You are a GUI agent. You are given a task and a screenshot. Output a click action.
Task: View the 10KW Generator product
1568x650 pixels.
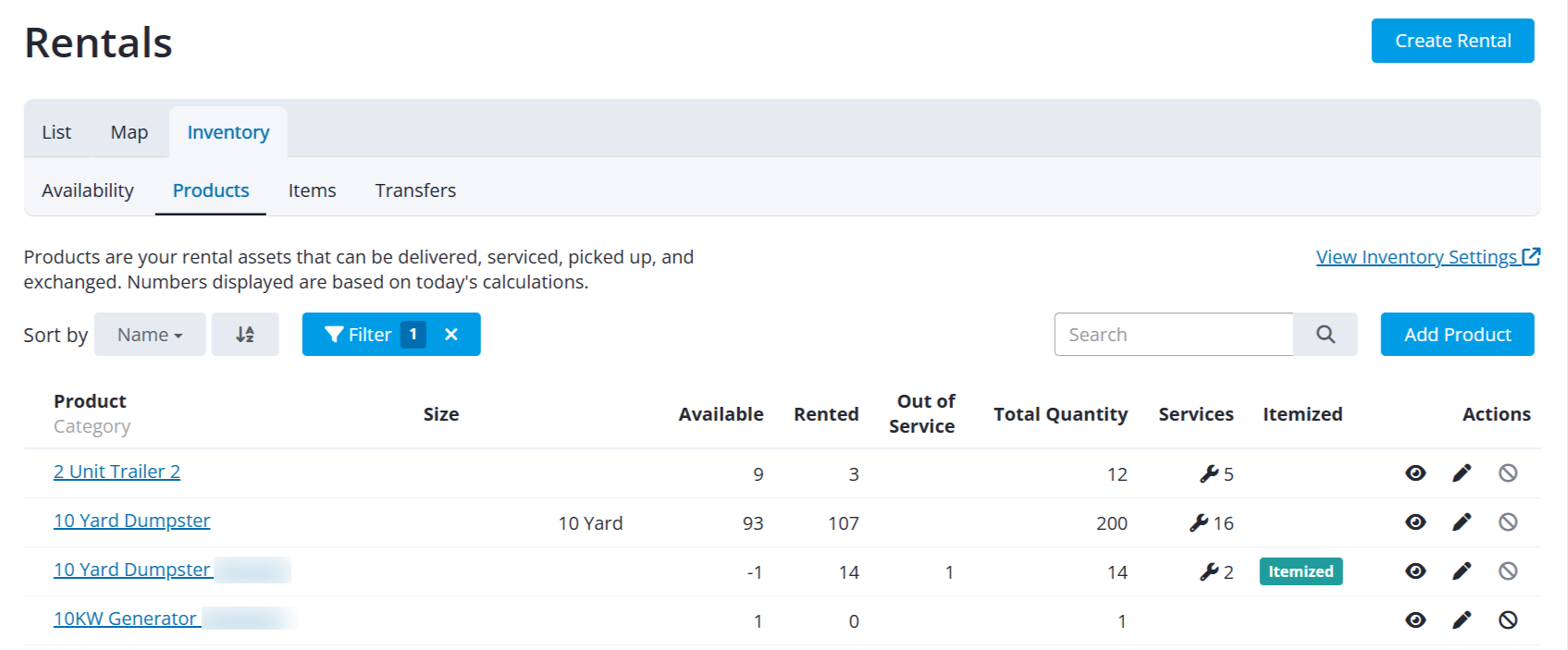click(x=1415, y=620)
